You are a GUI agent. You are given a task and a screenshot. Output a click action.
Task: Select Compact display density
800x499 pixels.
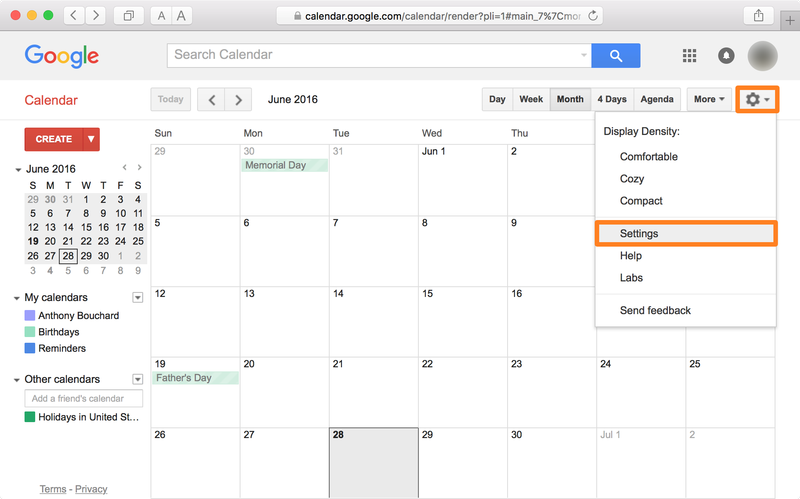point(641,201)
